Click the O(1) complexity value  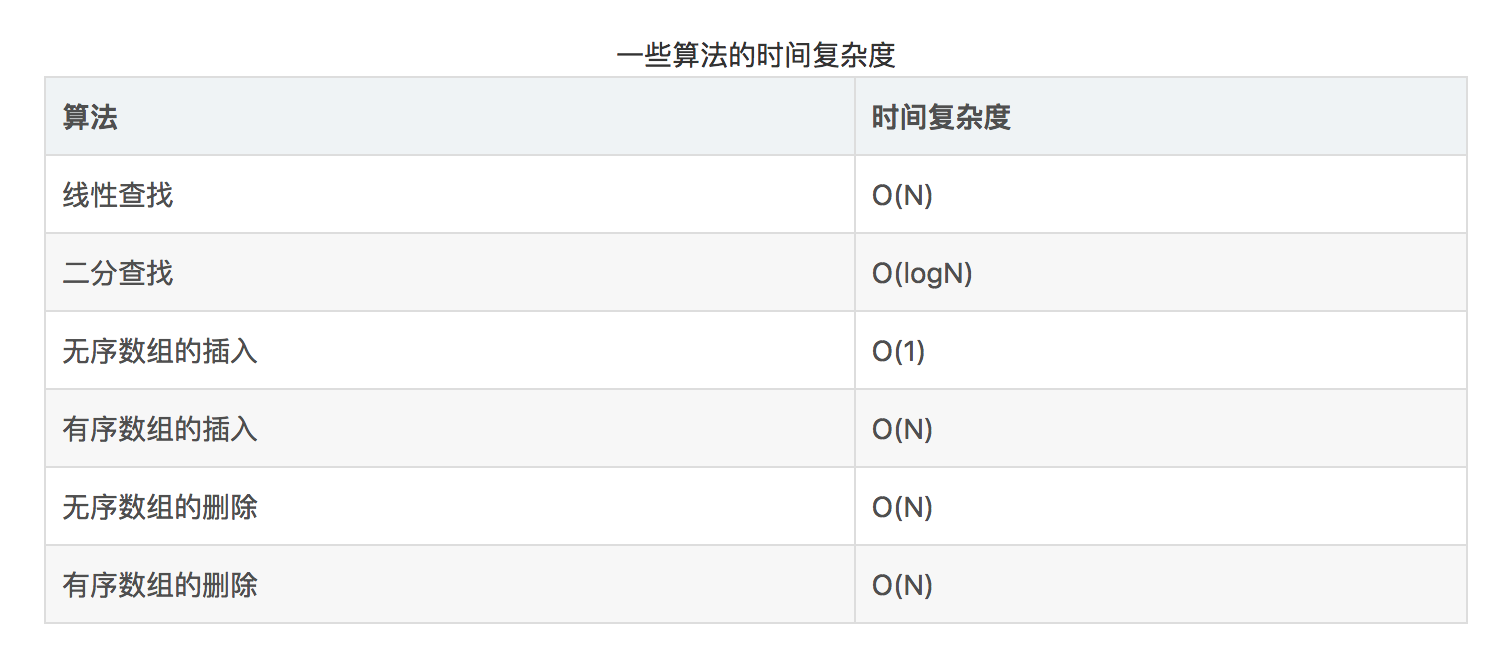898,351
